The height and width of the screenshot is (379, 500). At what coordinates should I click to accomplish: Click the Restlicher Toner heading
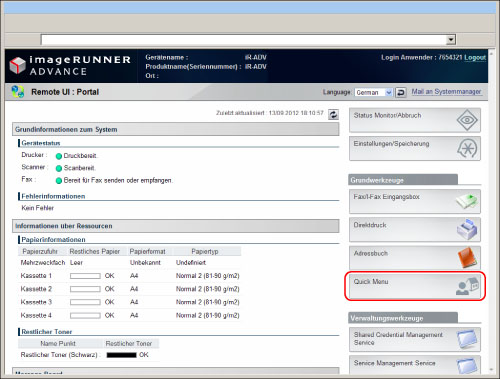coord(47,332)
